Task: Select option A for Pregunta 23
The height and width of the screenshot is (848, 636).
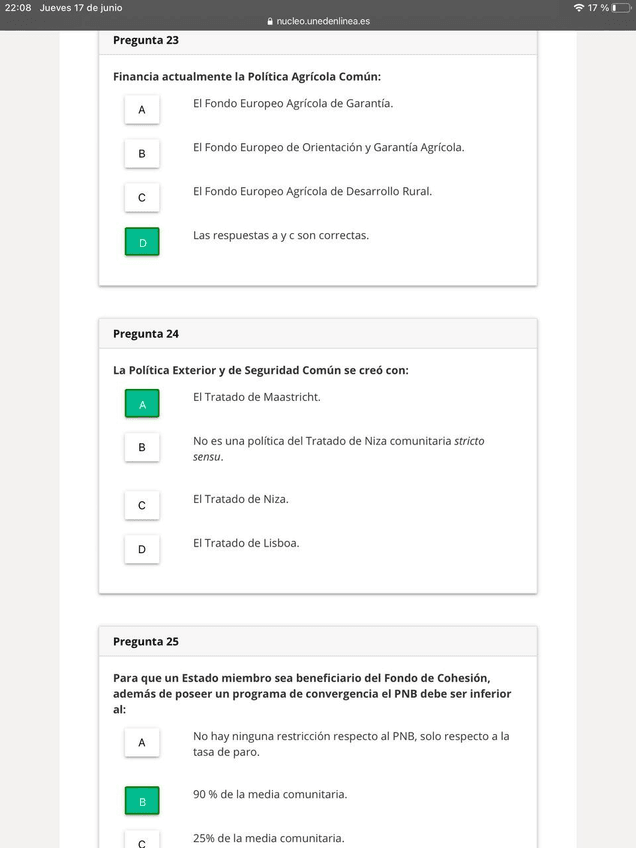Action: click(x=142, y=109)
